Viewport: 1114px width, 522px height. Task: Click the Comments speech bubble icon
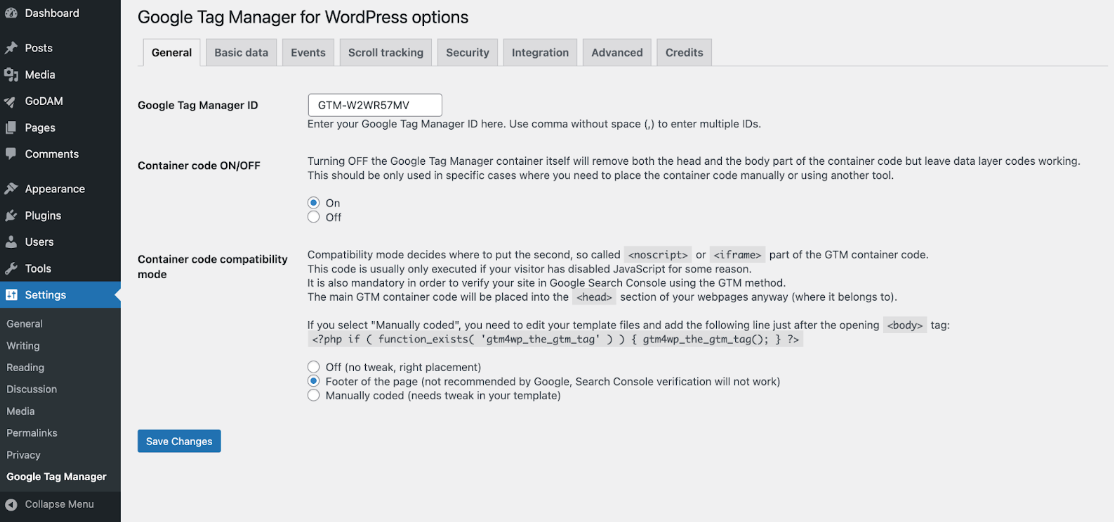11,154
